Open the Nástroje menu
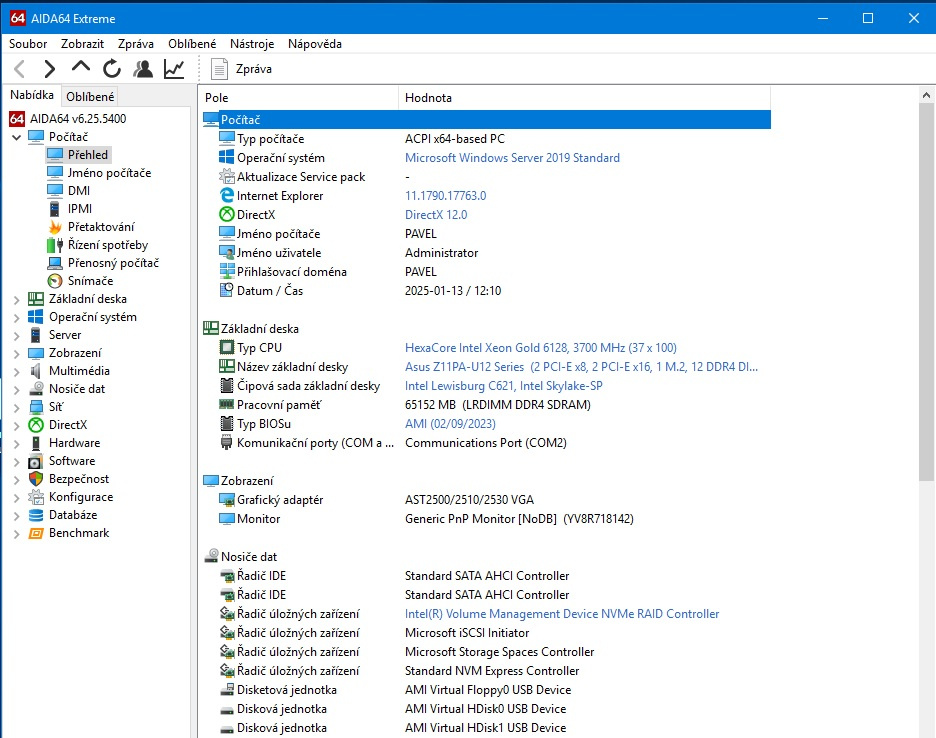 (252, 44)
